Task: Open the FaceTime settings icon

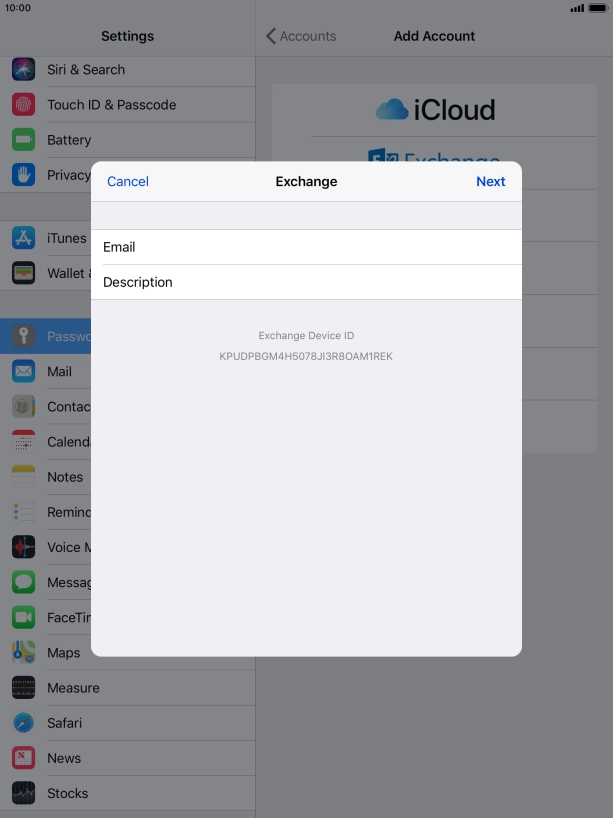Action: [23, 617]
